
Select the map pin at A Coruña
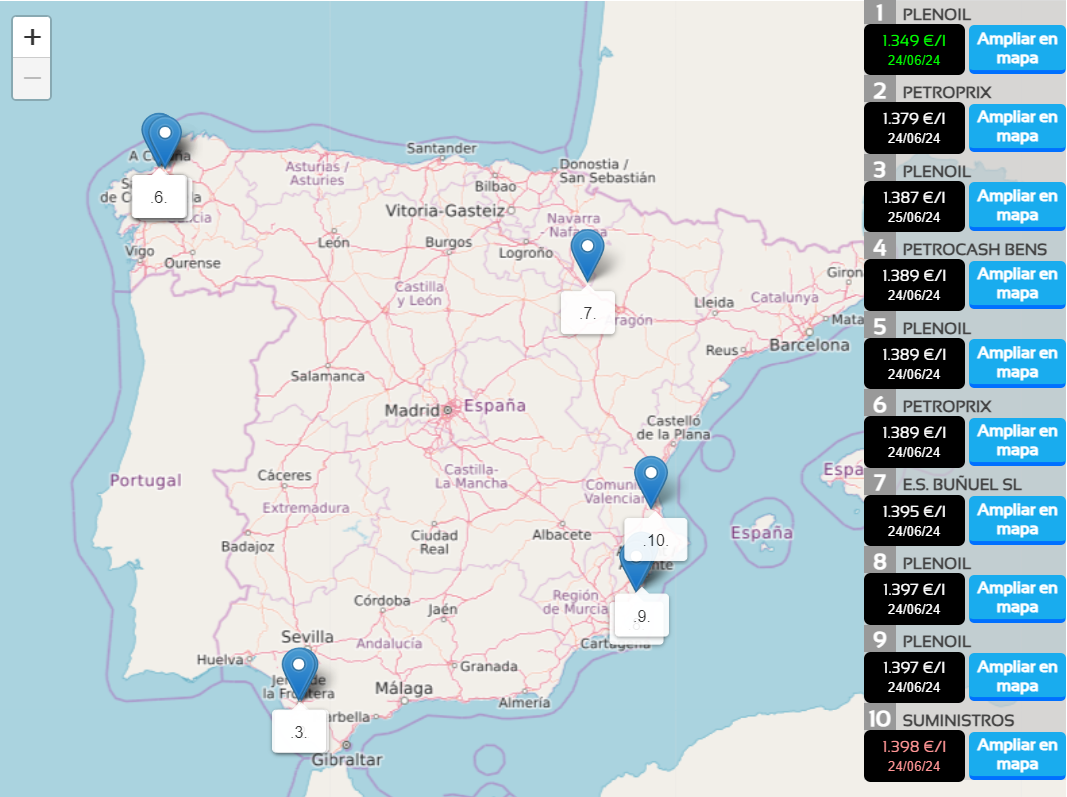pos(161,137)
